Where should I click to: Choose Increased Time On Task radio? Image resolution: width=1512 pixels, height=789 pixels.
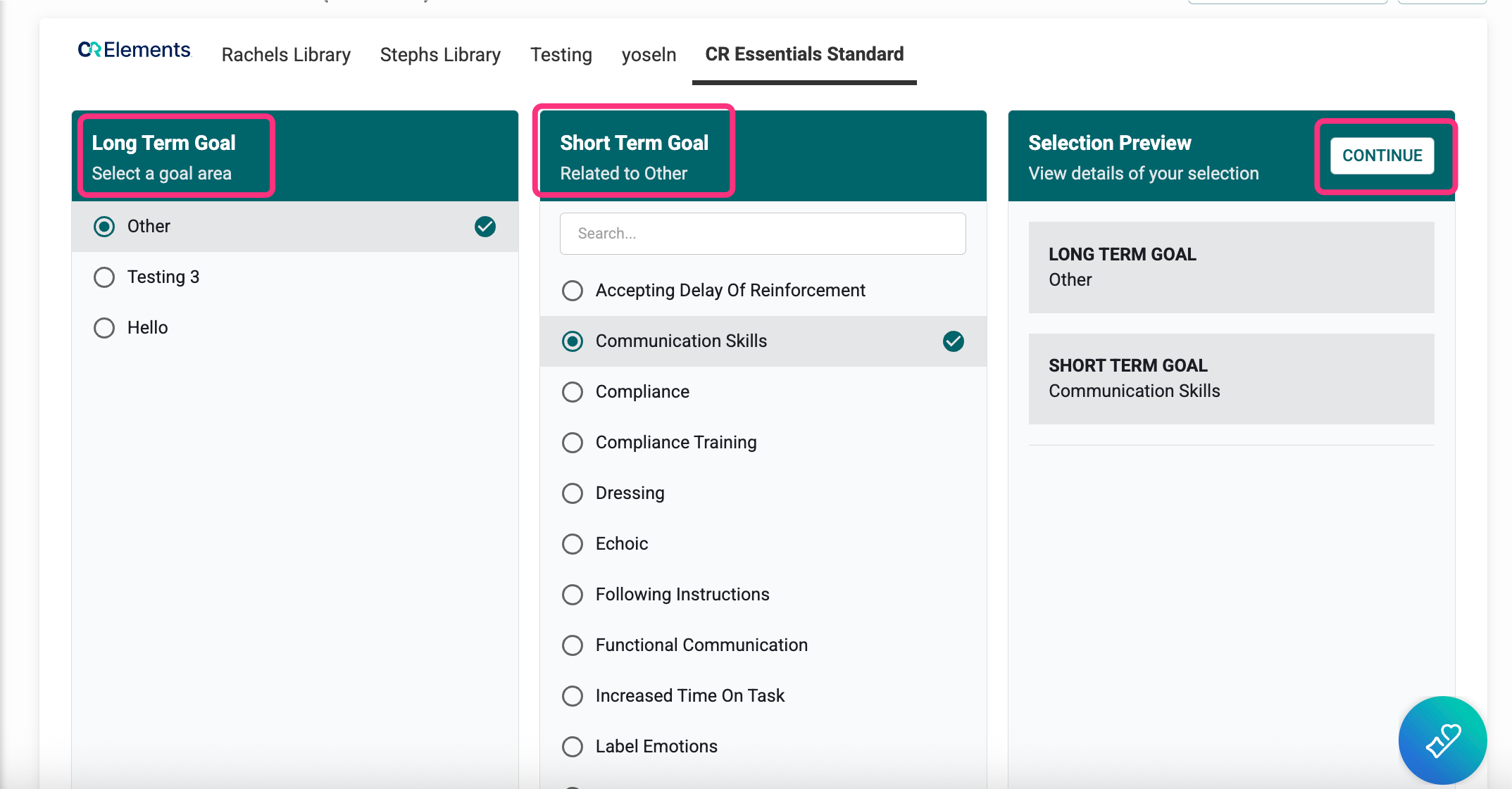pyautogui.click(x=573, y=696)
